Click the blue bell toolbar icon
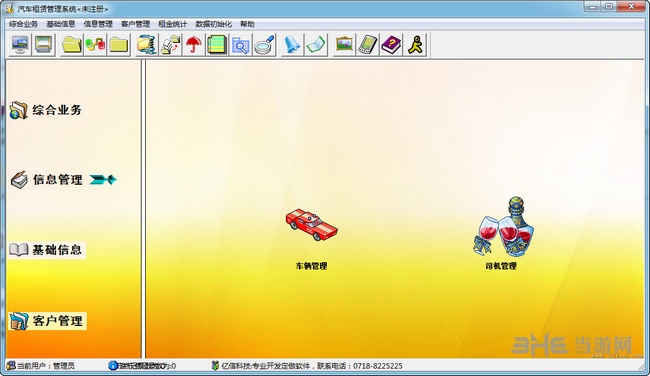This screenshot has height=376, width=650. pos(292,45)
